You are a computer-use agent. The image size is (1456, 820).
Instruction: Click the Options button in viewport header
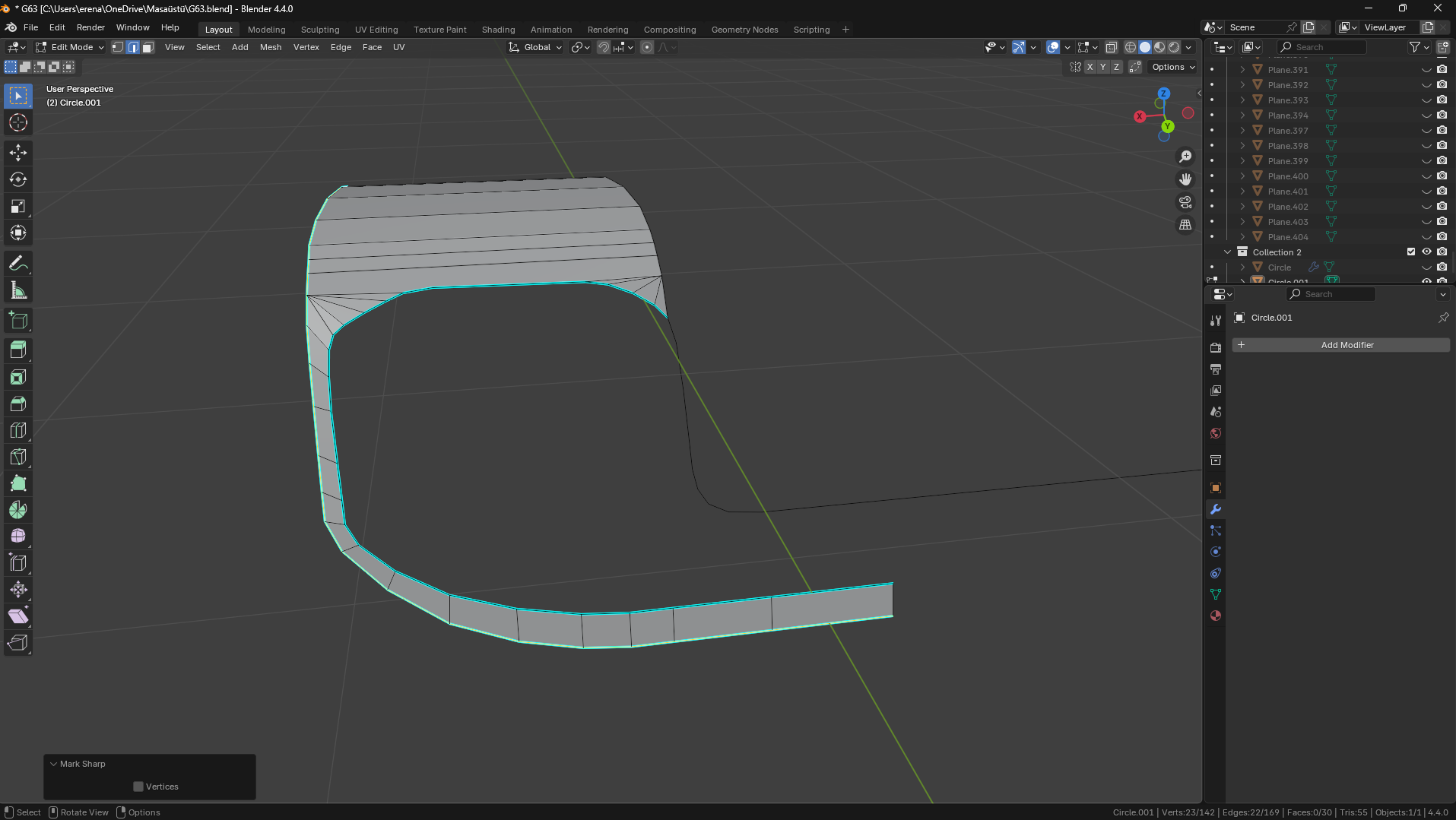(1173, 67)
